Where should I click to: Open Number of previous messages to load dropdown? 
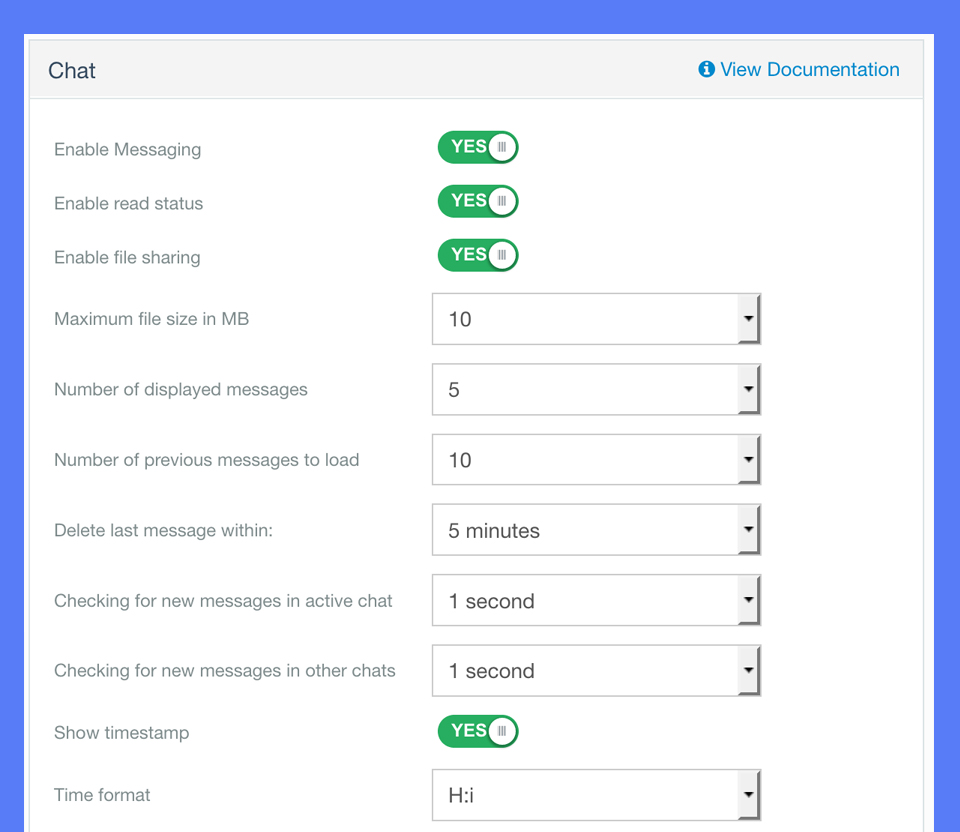[596, 460]
